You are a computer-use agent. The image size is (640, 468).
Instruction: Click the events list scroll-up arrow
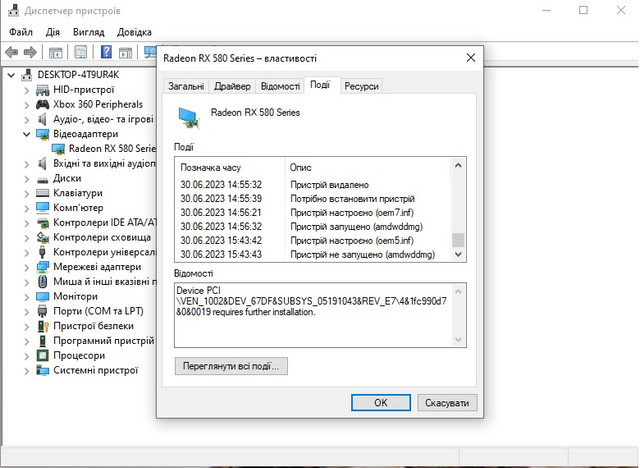coord(458,165)
